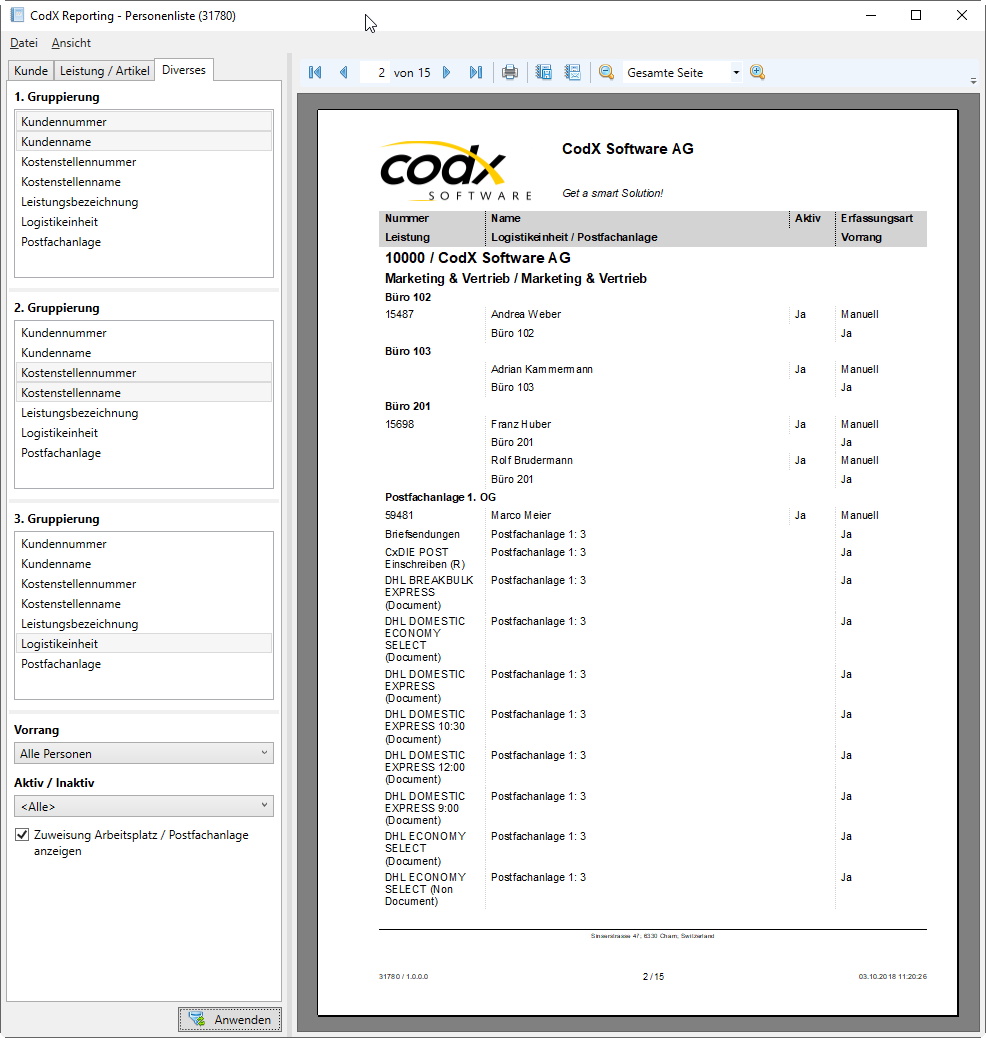Select Leistungsbezeichnung in 1. Gruppierung
Screen dimensions: 986x1038
point(144,202)
